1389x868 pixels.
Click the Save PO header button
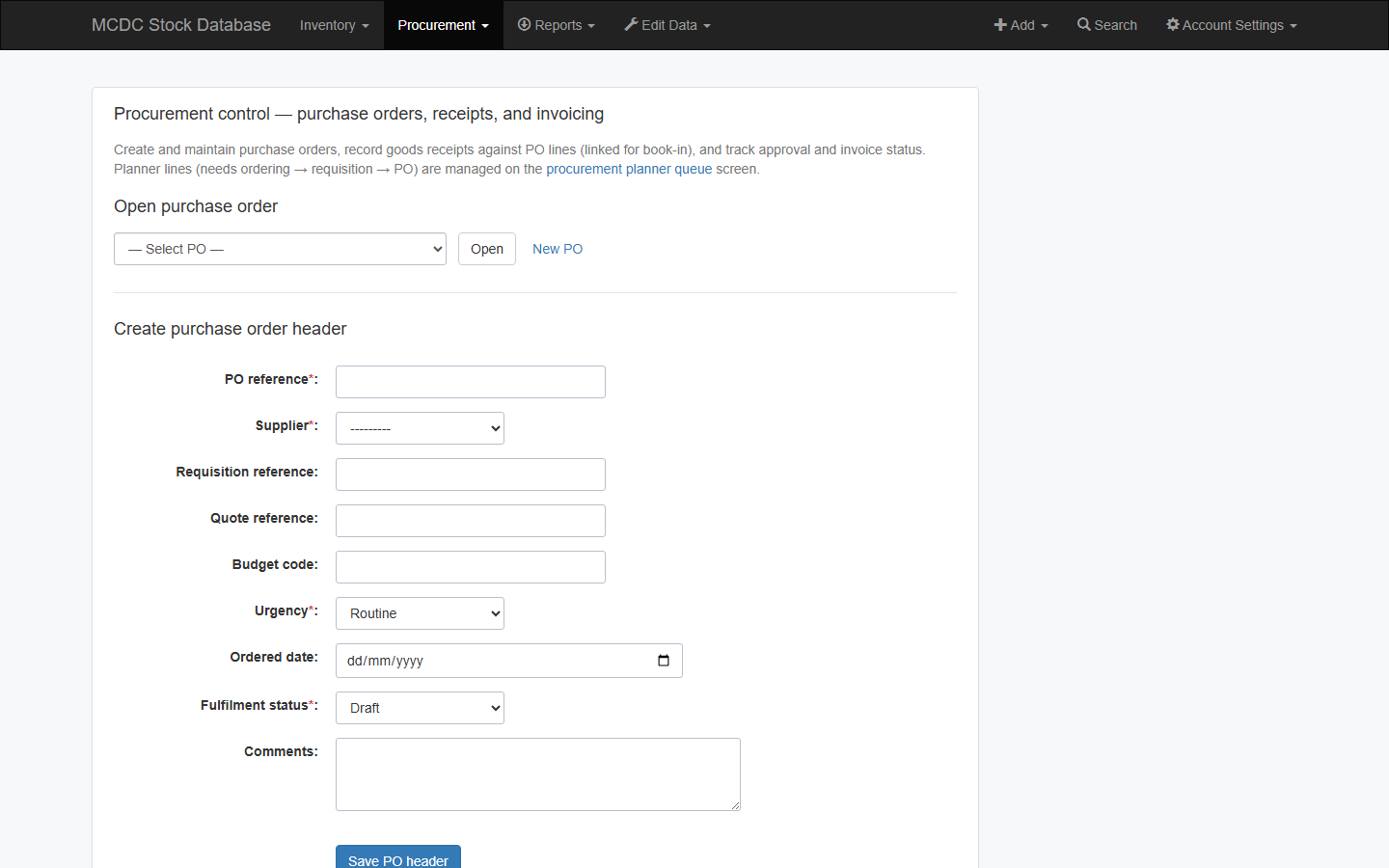398,860
